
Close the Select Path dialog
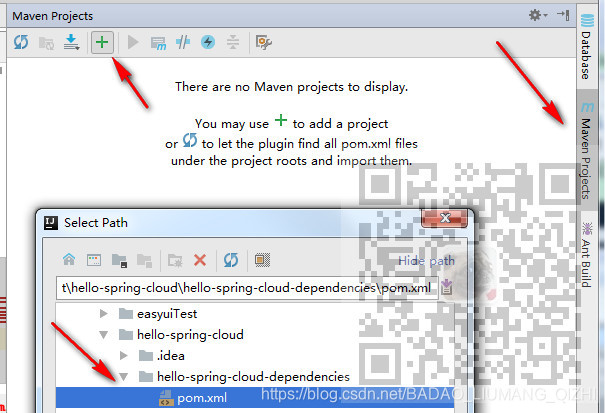click(445, 218)
